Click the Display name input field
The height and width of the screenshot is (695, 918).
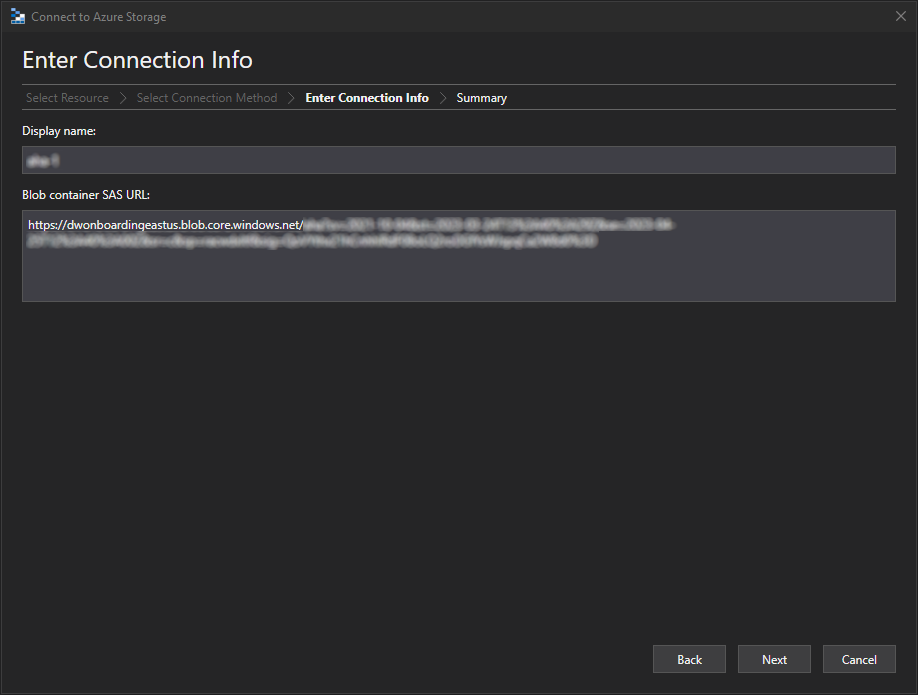tap(459, 160)
